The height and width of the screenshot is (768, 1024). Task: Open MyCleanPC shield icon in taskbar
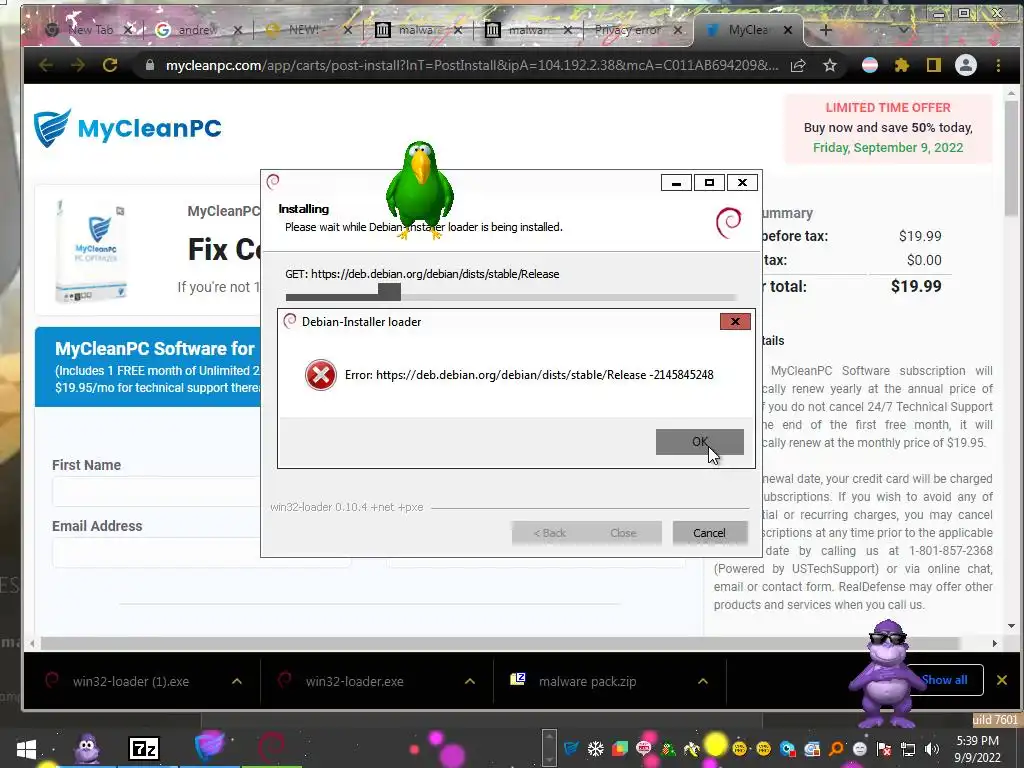click(x=210, y=747)
